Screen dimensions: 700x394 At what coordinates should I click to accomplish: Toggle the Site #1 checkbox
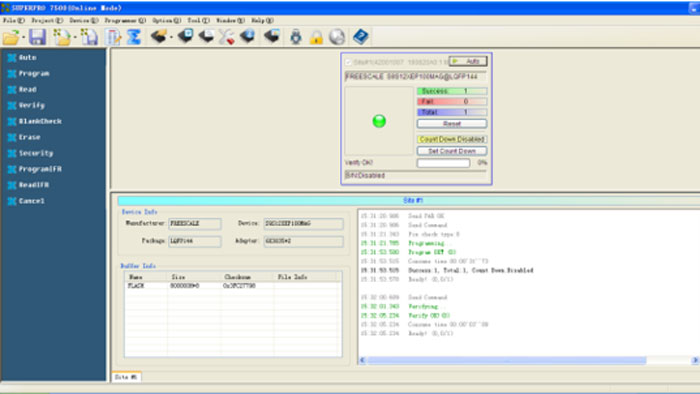pos(348,62)
